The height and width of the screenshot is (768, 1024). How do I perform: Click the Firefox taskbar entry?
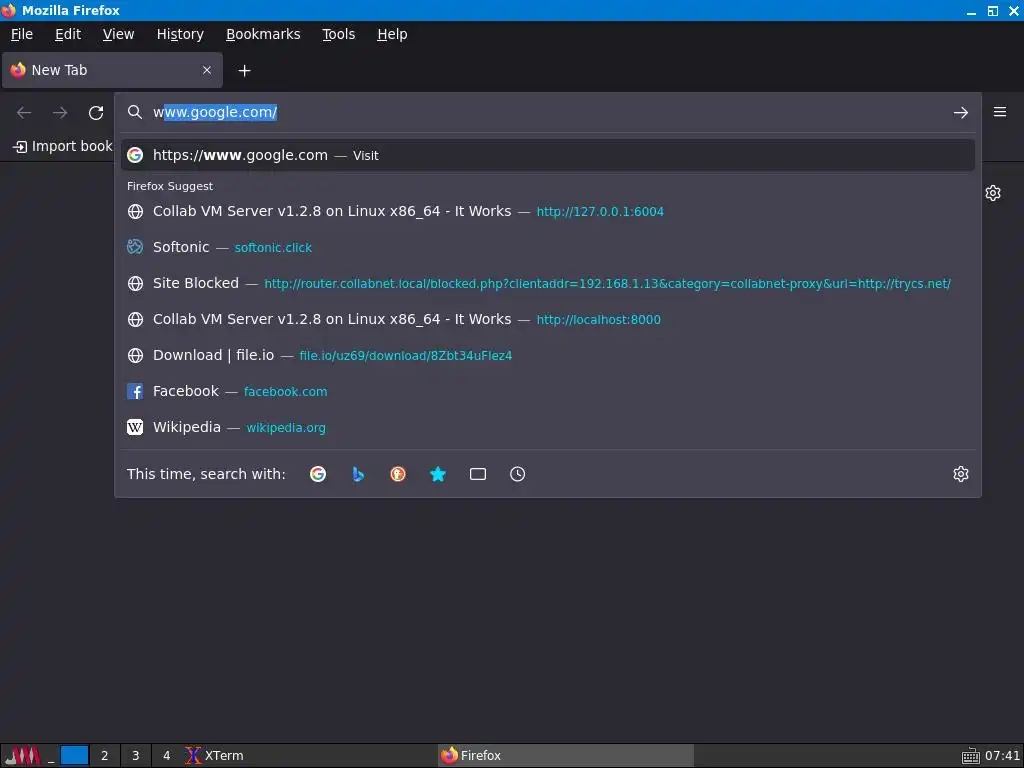pos(566,756)
